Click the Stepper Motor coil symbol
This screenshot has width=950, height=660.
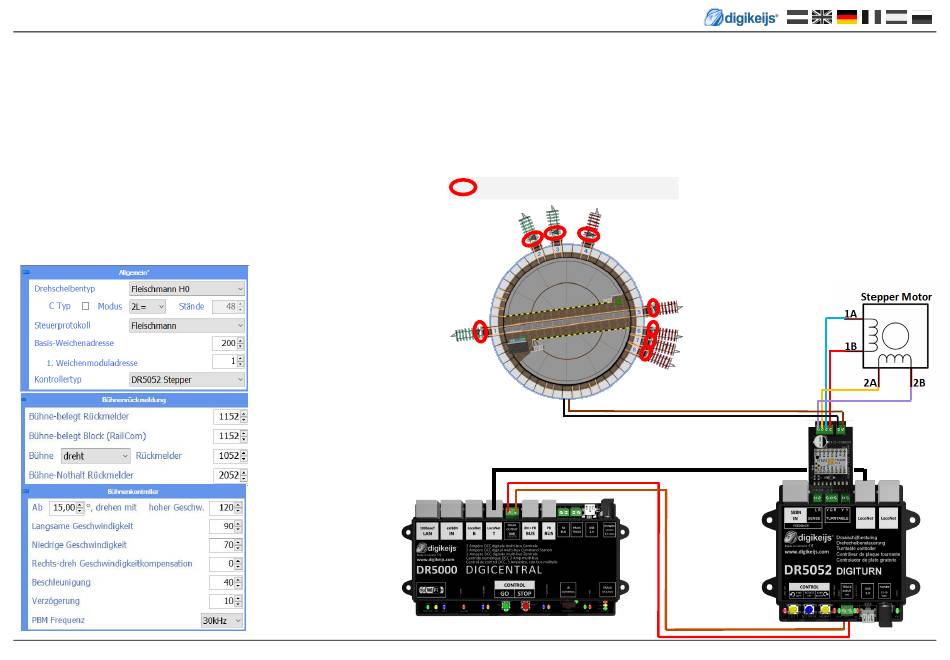pyautogui.click(x=895, y=336)
